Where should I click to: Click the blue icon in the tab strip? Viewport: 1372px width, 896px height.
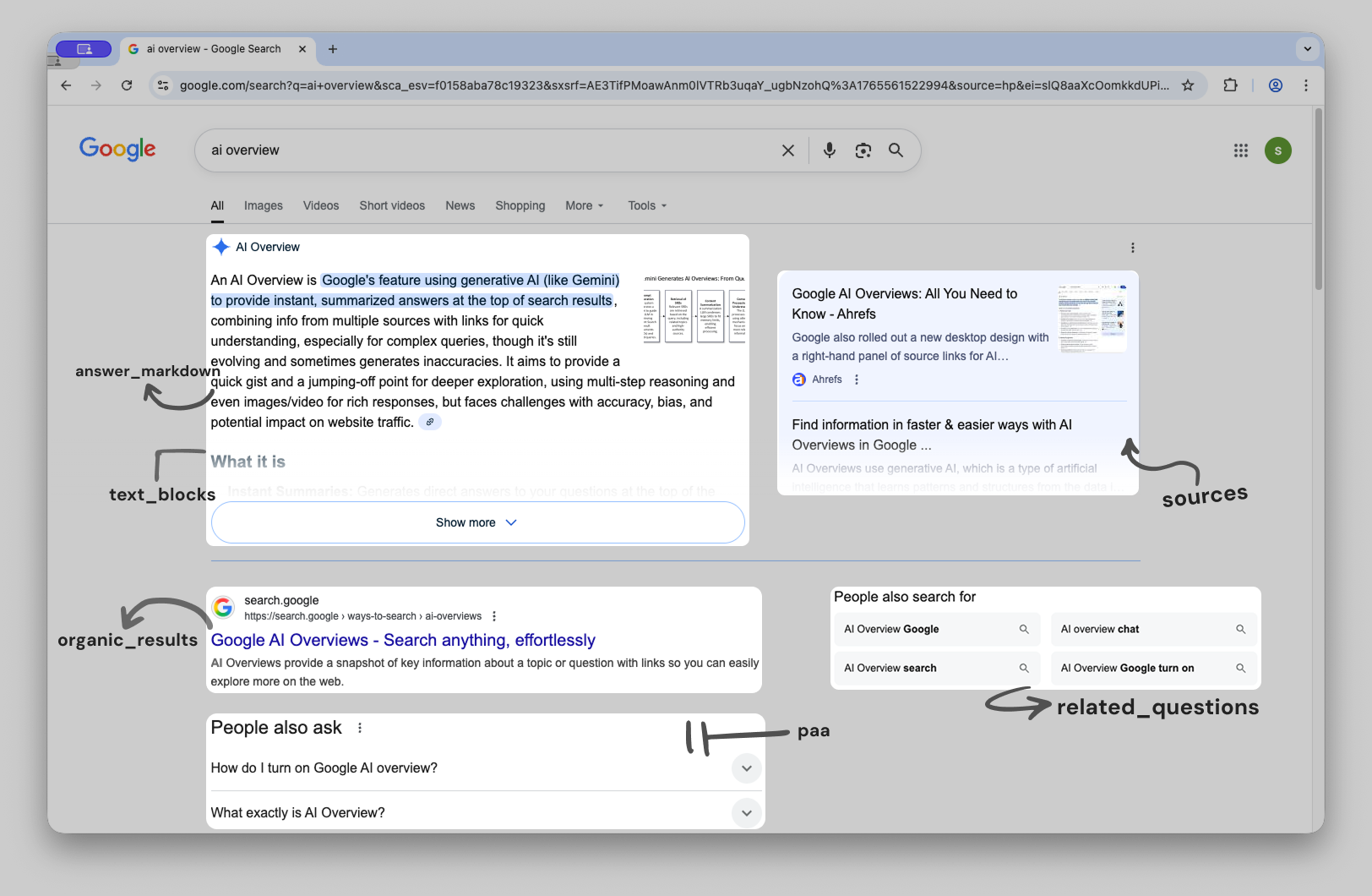(x=84, y=49)
